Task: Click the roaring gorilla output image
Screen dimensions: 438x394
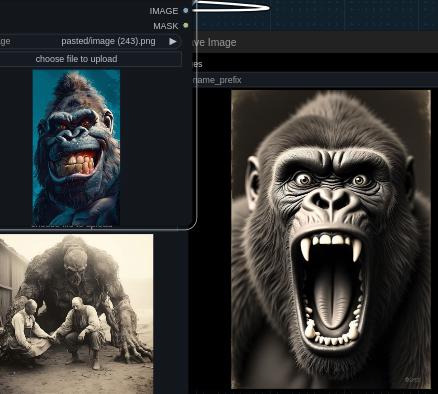Action: click(x=331, y=239)
